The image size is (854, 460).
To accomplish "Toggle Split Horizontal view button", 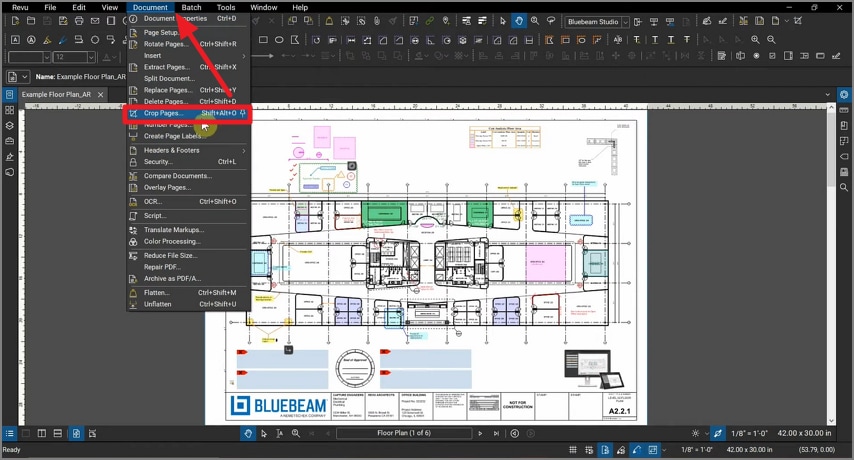I will click(x=58, y=433).
